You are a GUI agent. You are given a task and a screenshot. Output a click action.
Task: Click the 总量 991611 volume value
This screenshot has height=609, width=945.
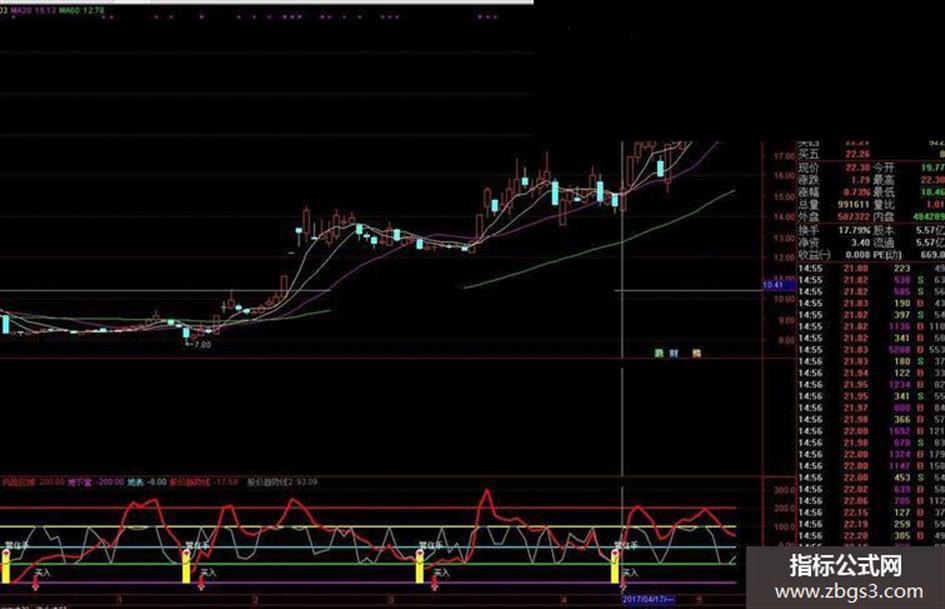853,205
